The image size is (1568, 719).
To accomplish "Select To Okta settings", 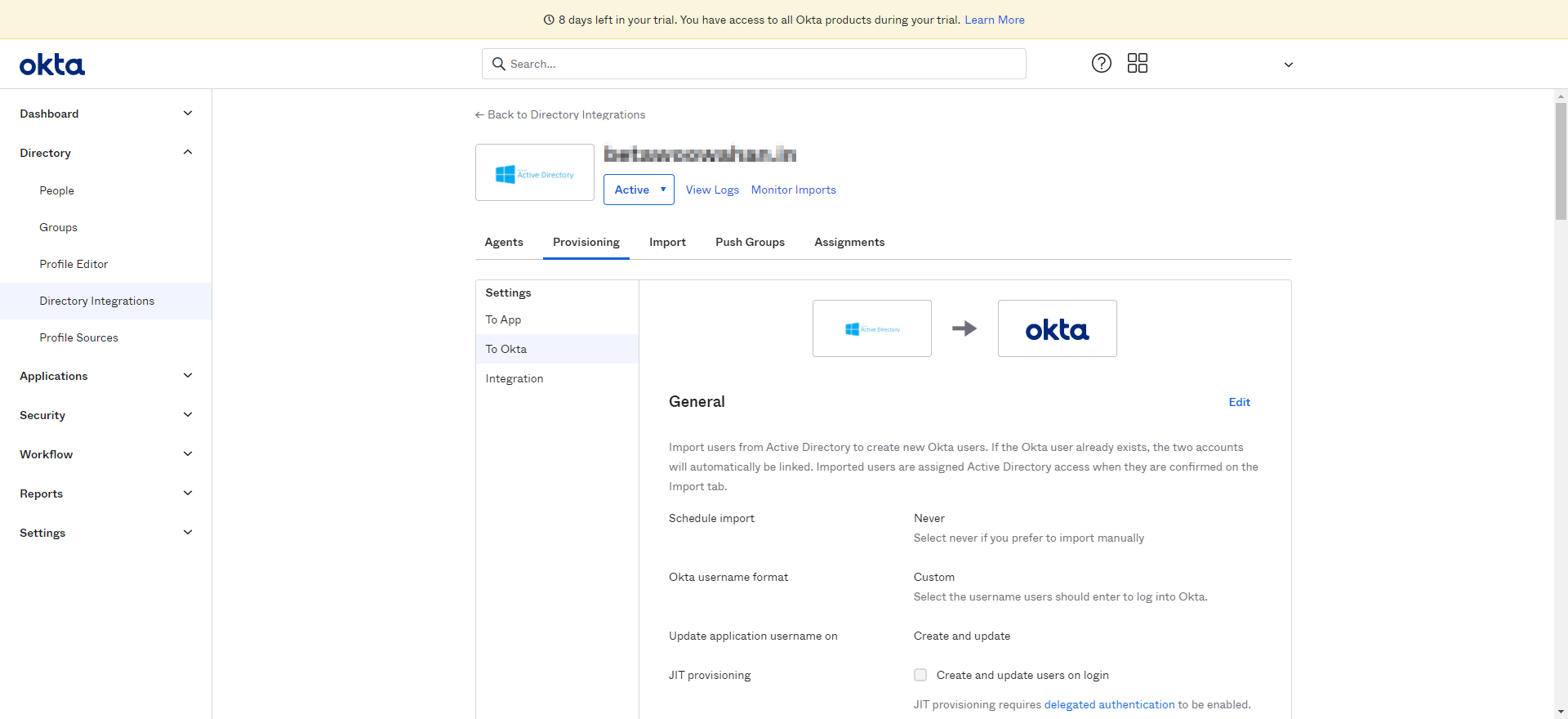I will (557, 349).
